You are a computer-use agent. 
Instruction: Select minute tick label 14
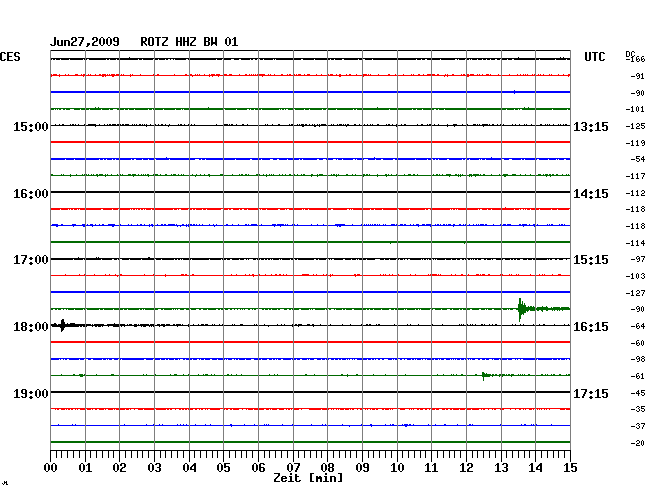(535, 467)
